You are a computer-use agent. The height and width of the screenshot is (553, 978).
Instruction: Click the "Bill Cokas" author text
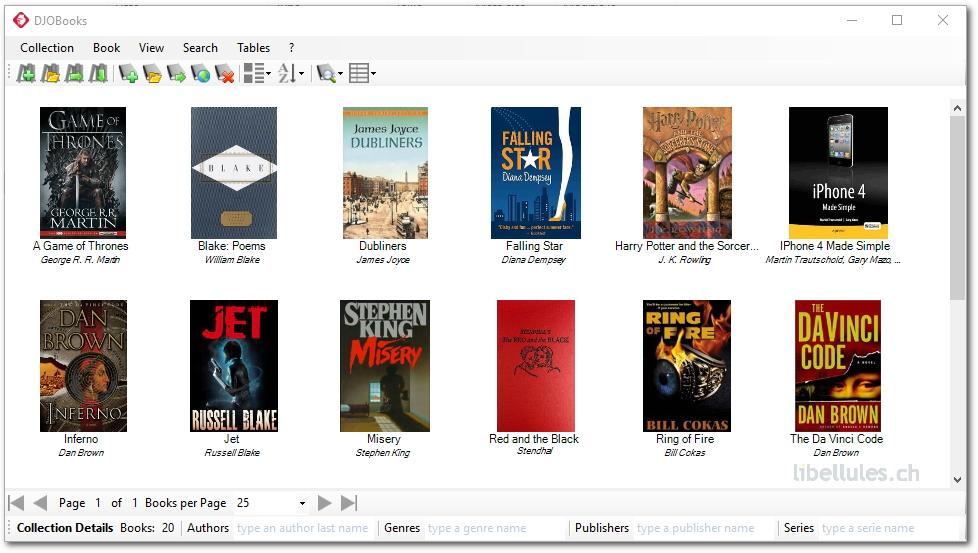(685, 453)
